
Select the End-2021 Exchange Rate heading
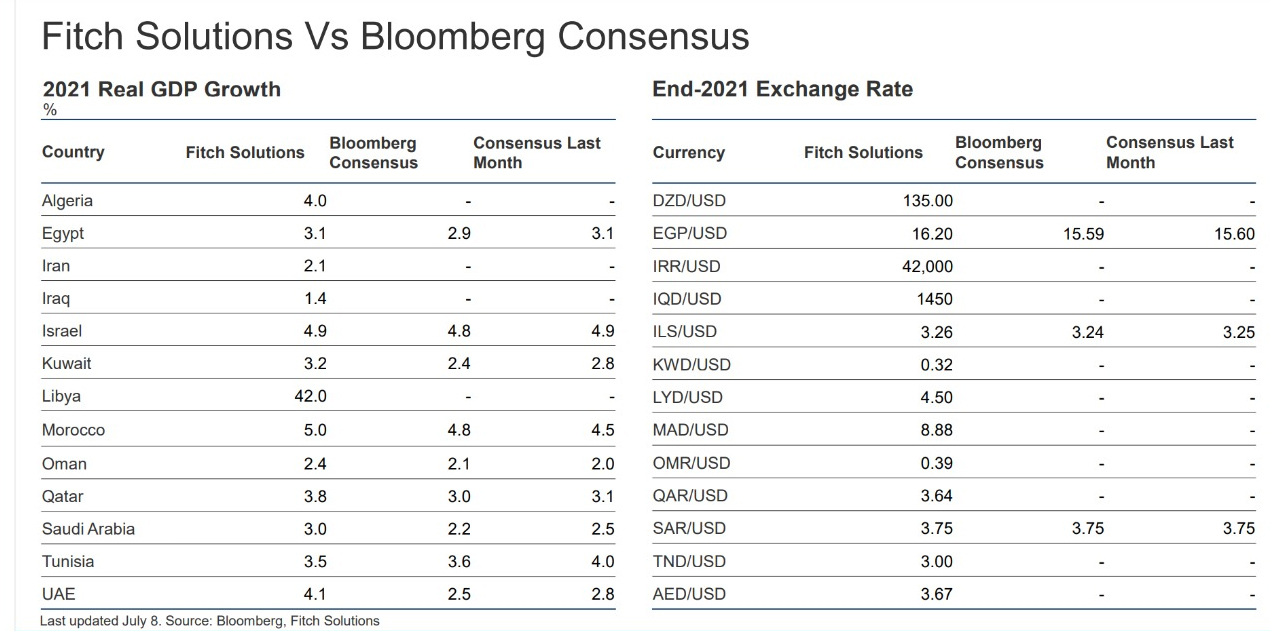(782, 89)
